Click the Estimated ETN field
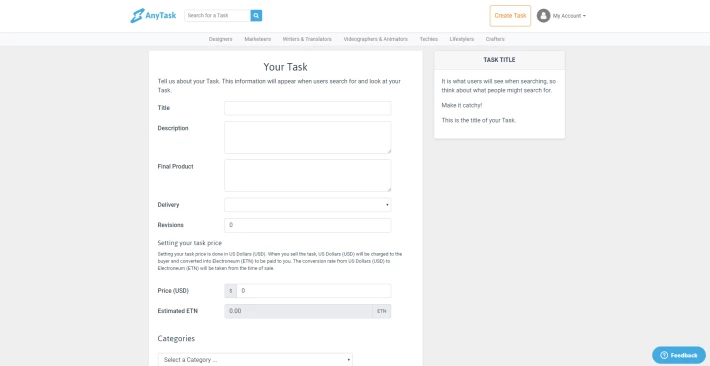Image resolution: width=710 pixels, height=366 pixels. (x=298, y=311)
